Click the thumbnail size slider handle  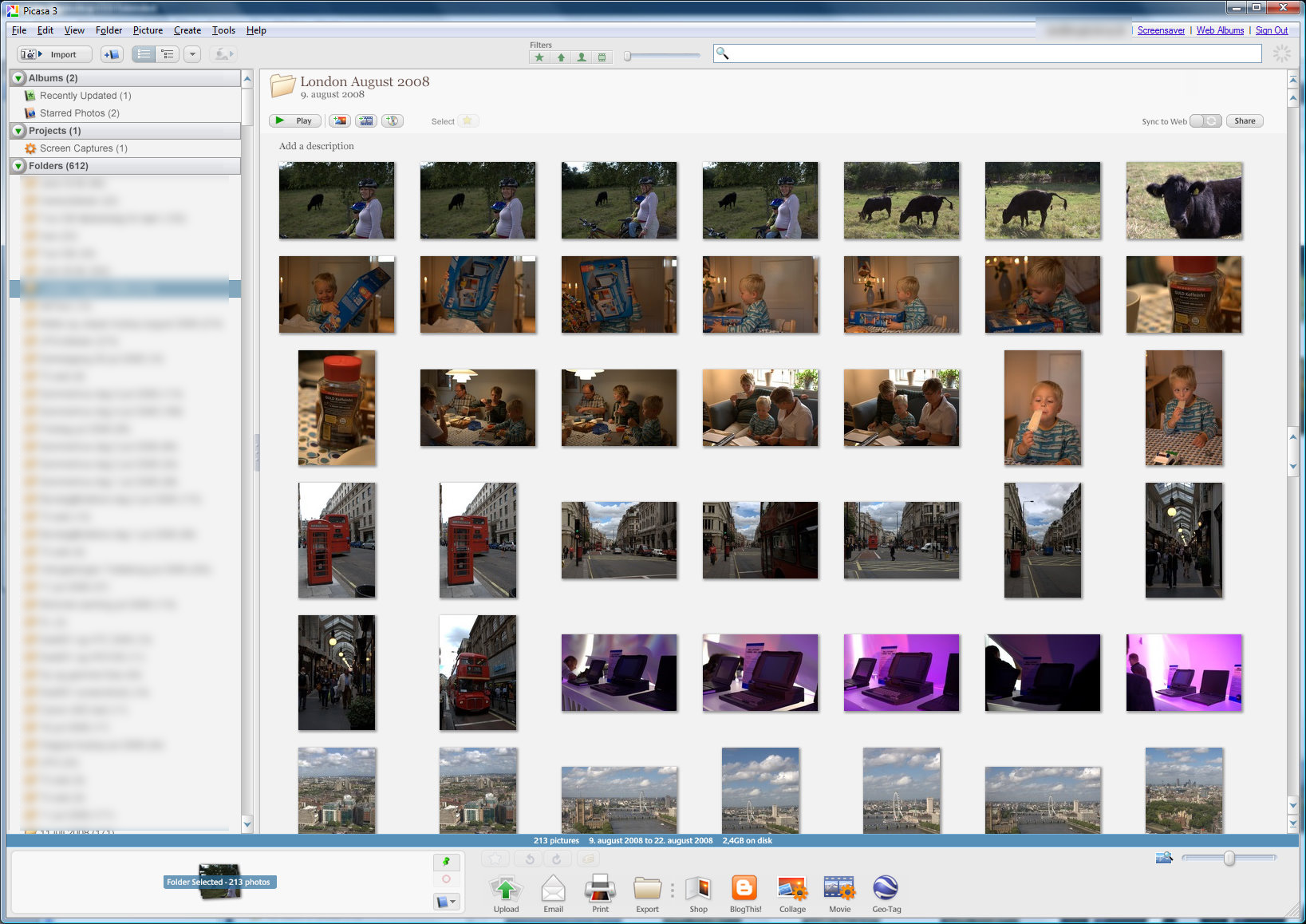point(1229,858)
